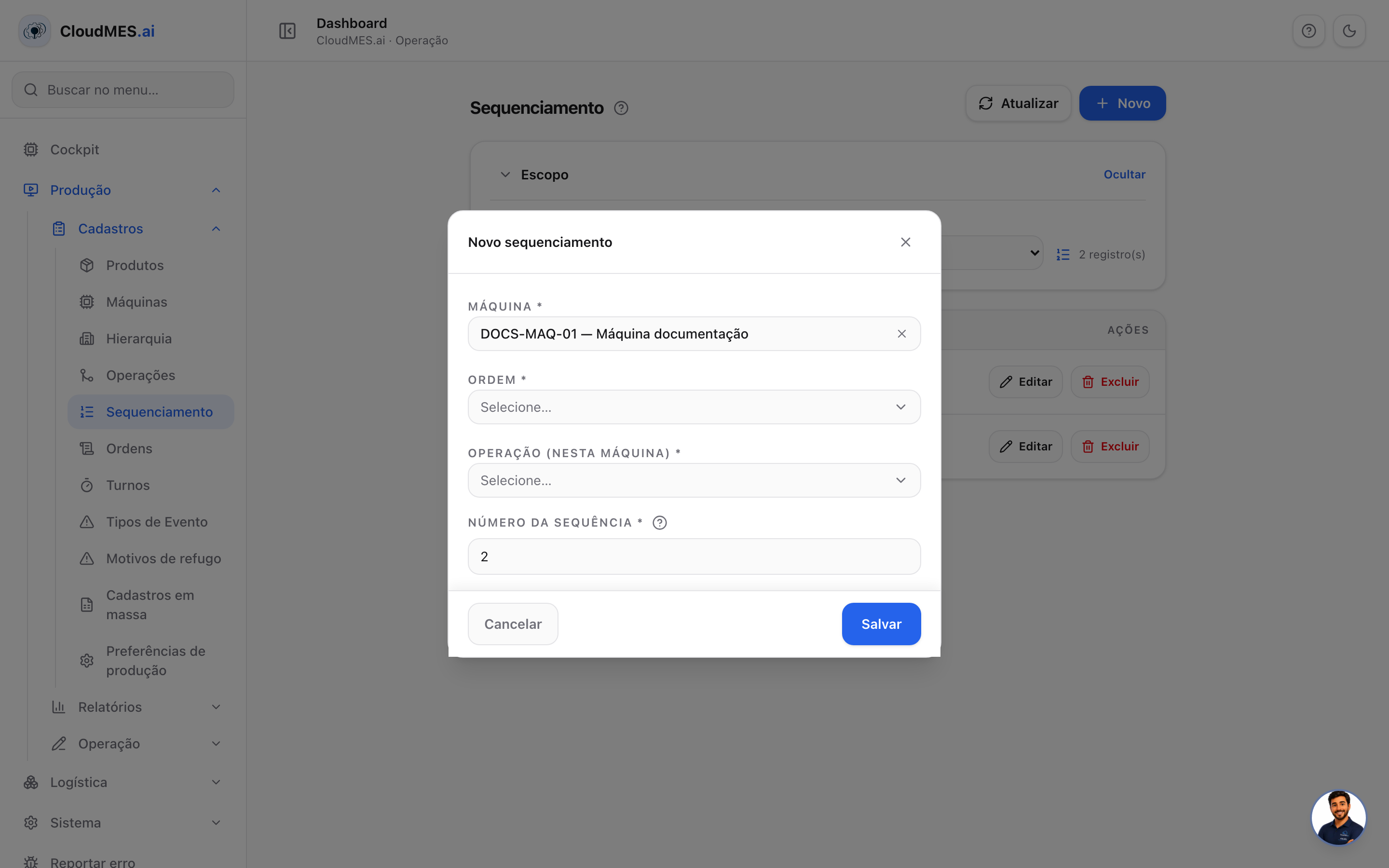Image resolution: width=1389 pixels, height=868 pixels.
Task: Click the Ordens icon in sidebar
Action: point(87,448)
